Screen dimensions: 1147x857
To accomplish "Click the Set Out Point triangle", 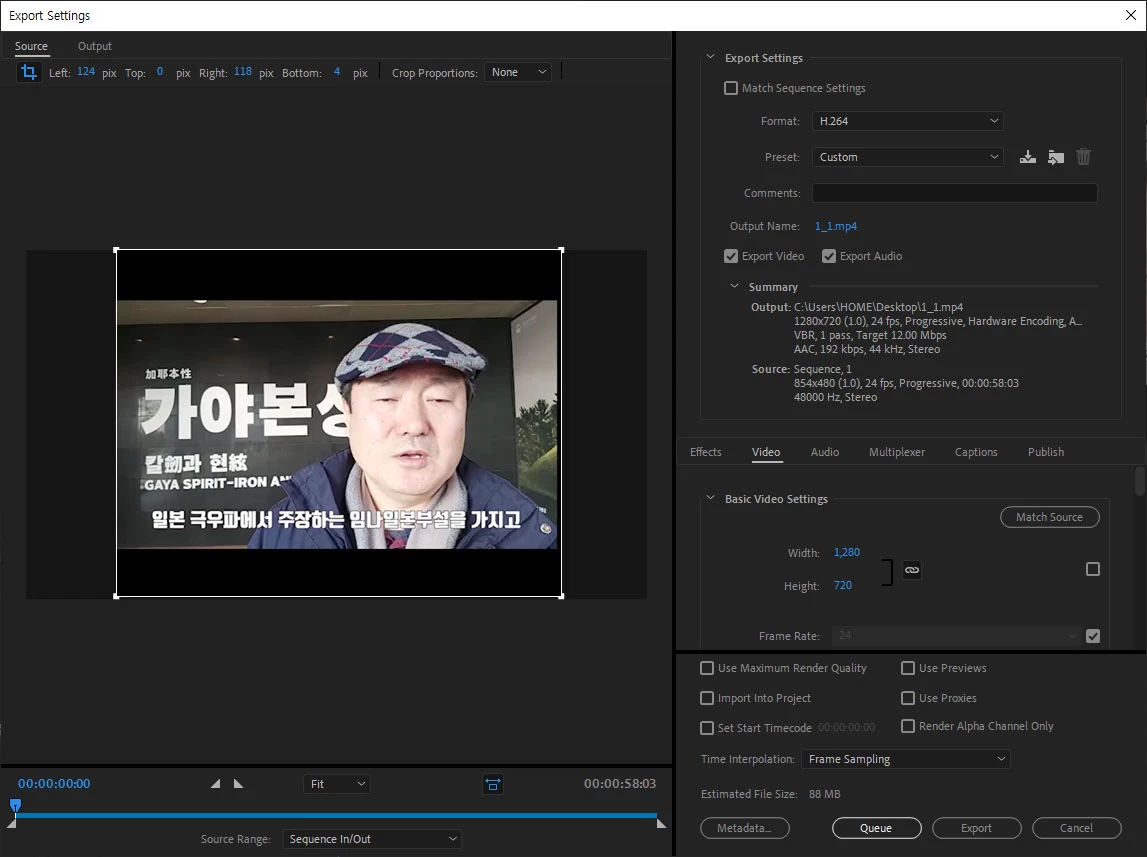I will (x=238, y=784).
